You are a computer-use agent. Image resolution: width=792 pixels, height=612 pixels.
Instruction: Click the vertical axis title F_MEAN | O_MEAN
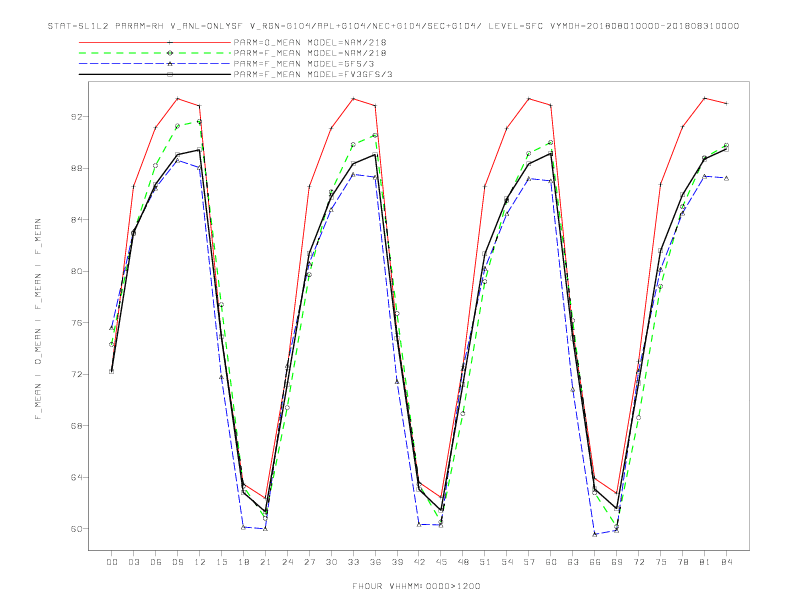pos(38,319)
